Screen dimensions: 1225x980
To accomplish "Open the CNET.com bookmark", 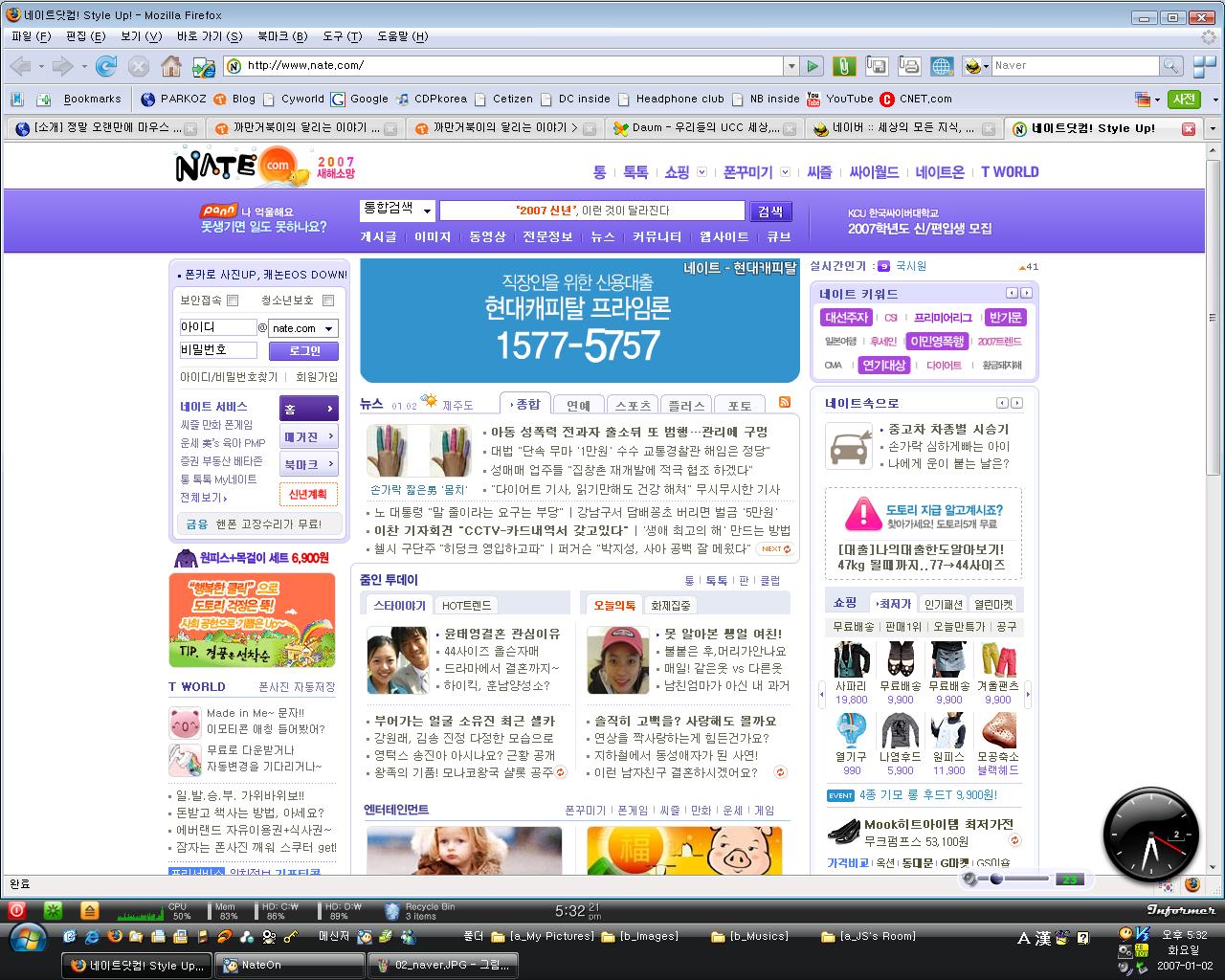I will pos(916,99).
